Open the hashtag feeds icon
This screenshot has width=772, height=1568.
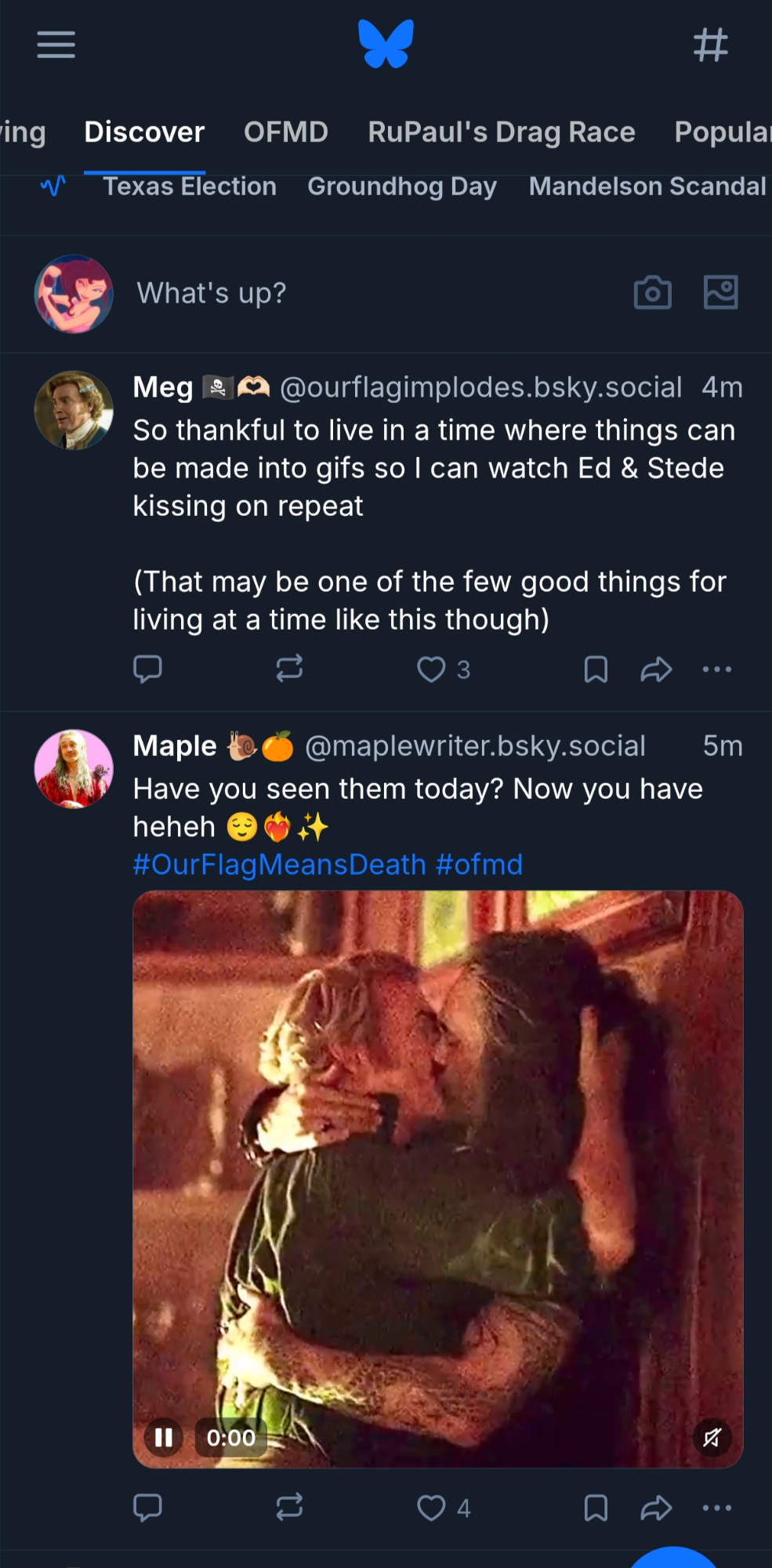tap(710, 45)
